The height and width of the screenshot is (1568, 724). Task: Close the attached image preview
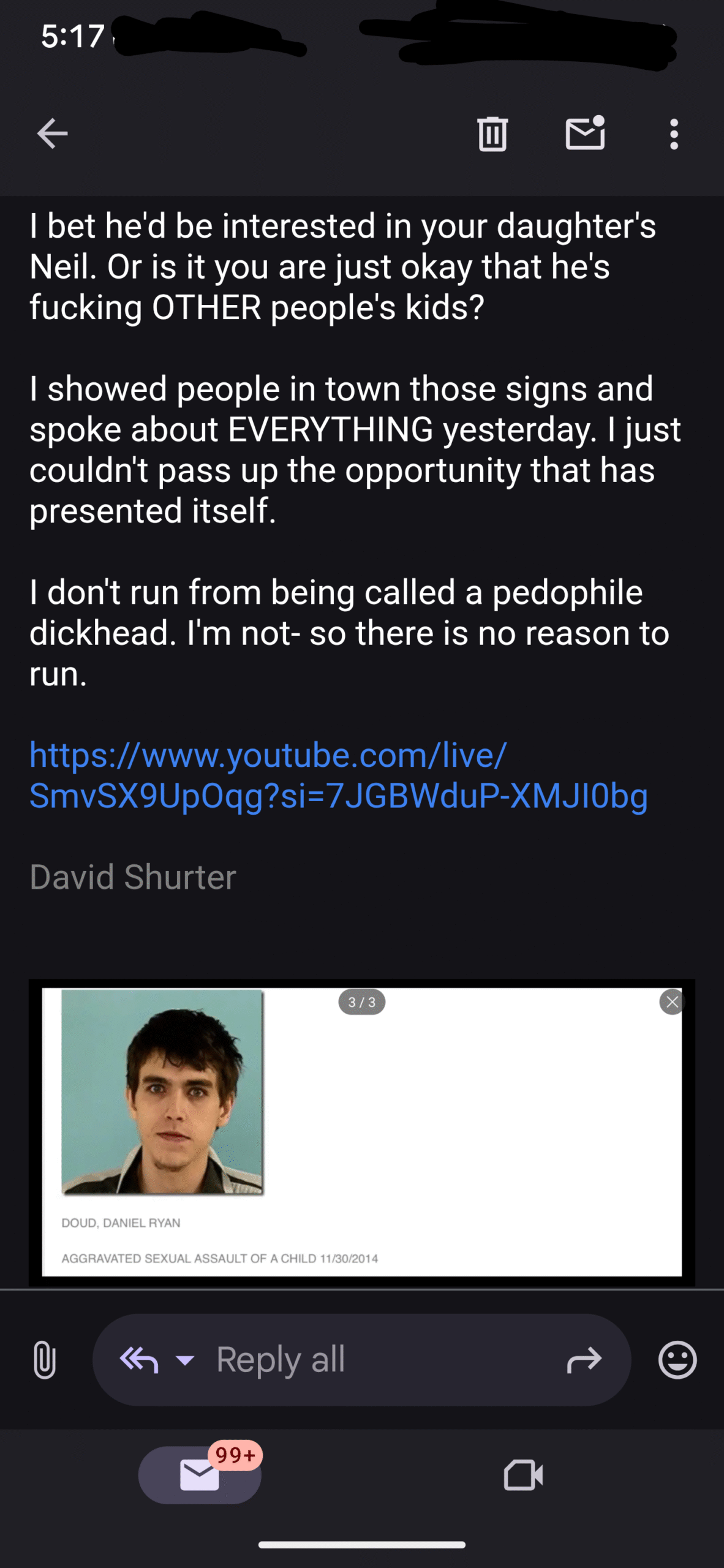(x=672, y=1002)
